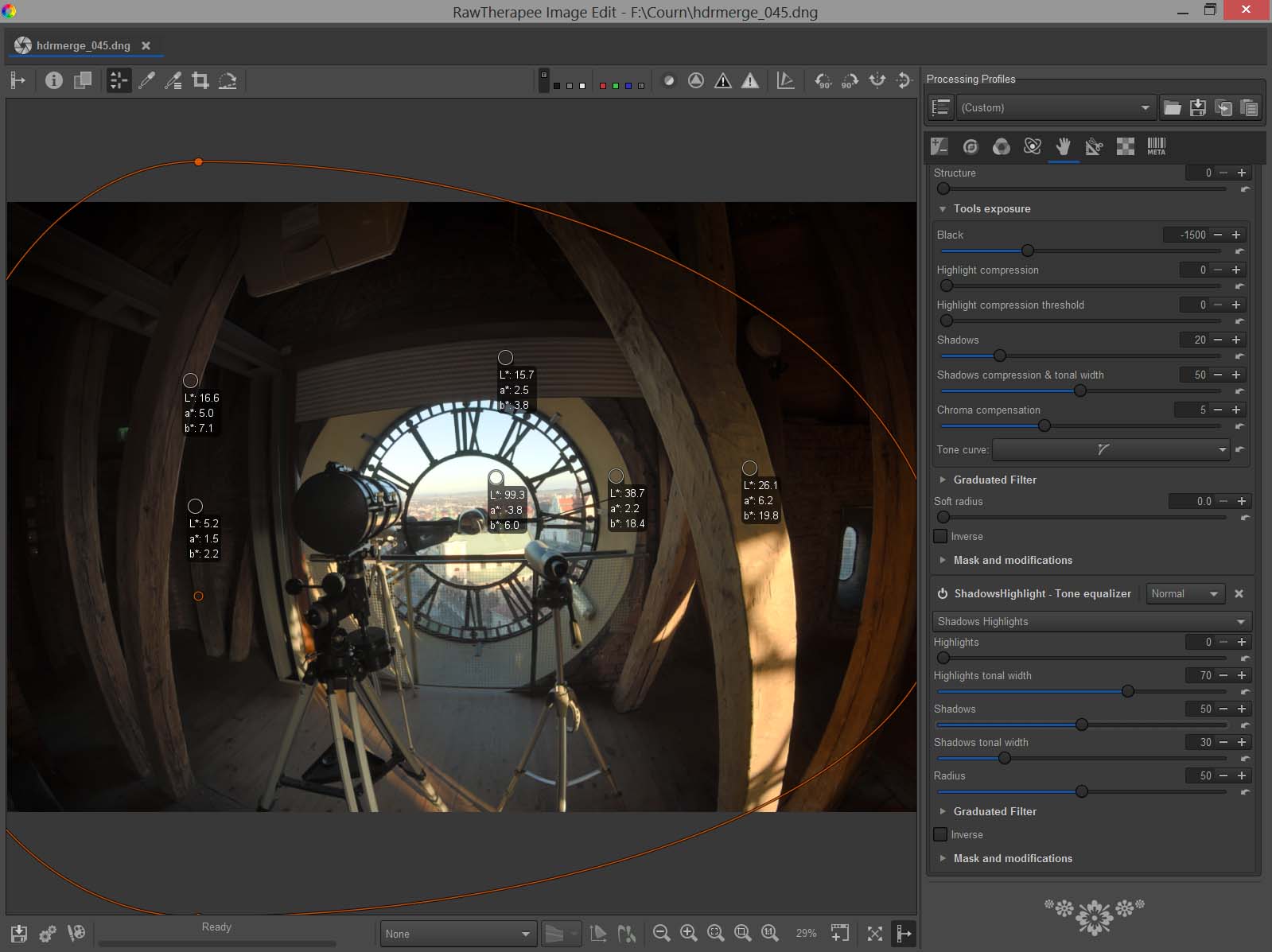Open the processing profile (Custom) dropdown
1272x952 pixels.
[x=1055, y=107]
